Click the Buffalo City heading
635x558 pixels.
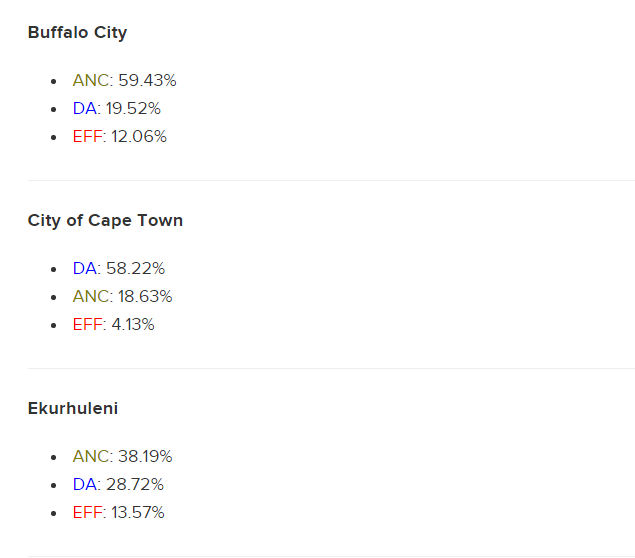(77, 32)
